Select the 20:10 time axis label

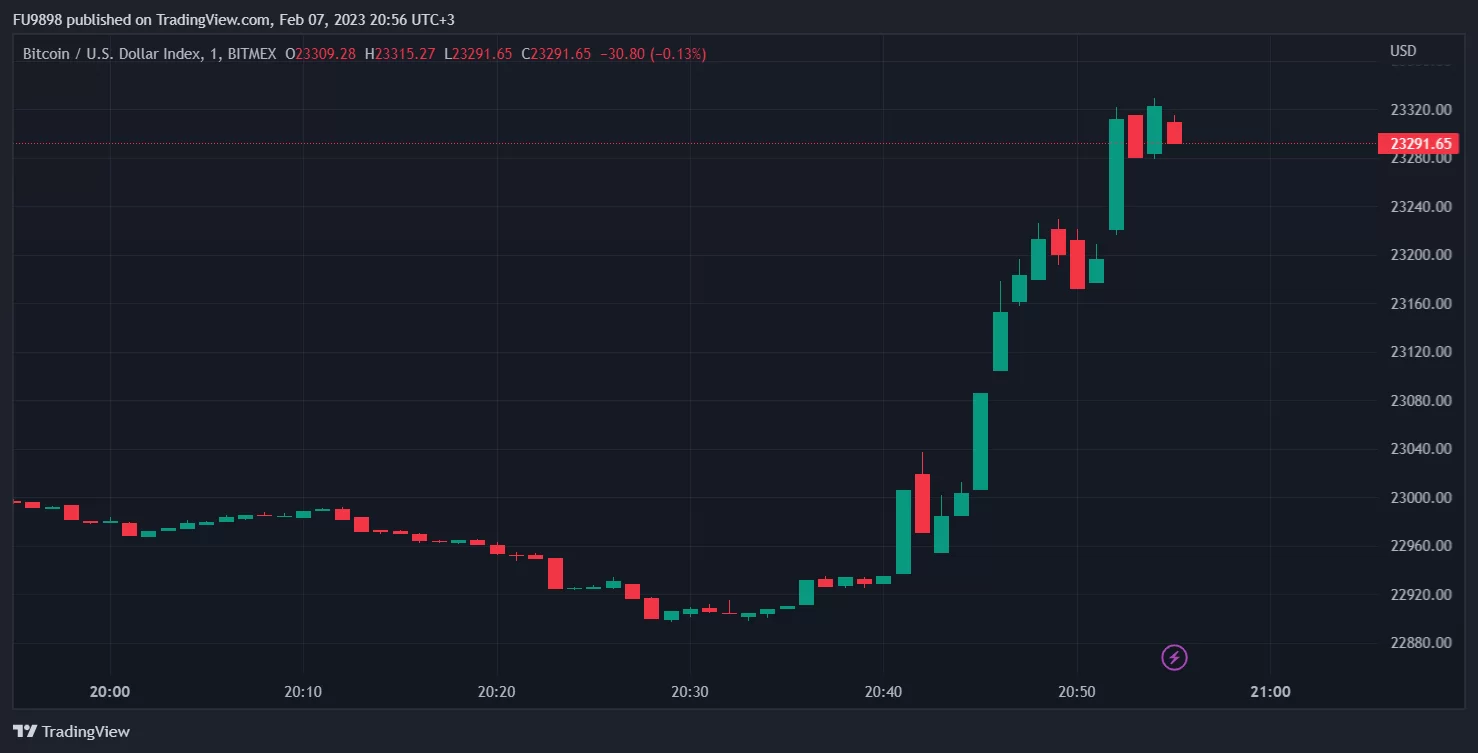pyautogui.click(x=303, y=691)
